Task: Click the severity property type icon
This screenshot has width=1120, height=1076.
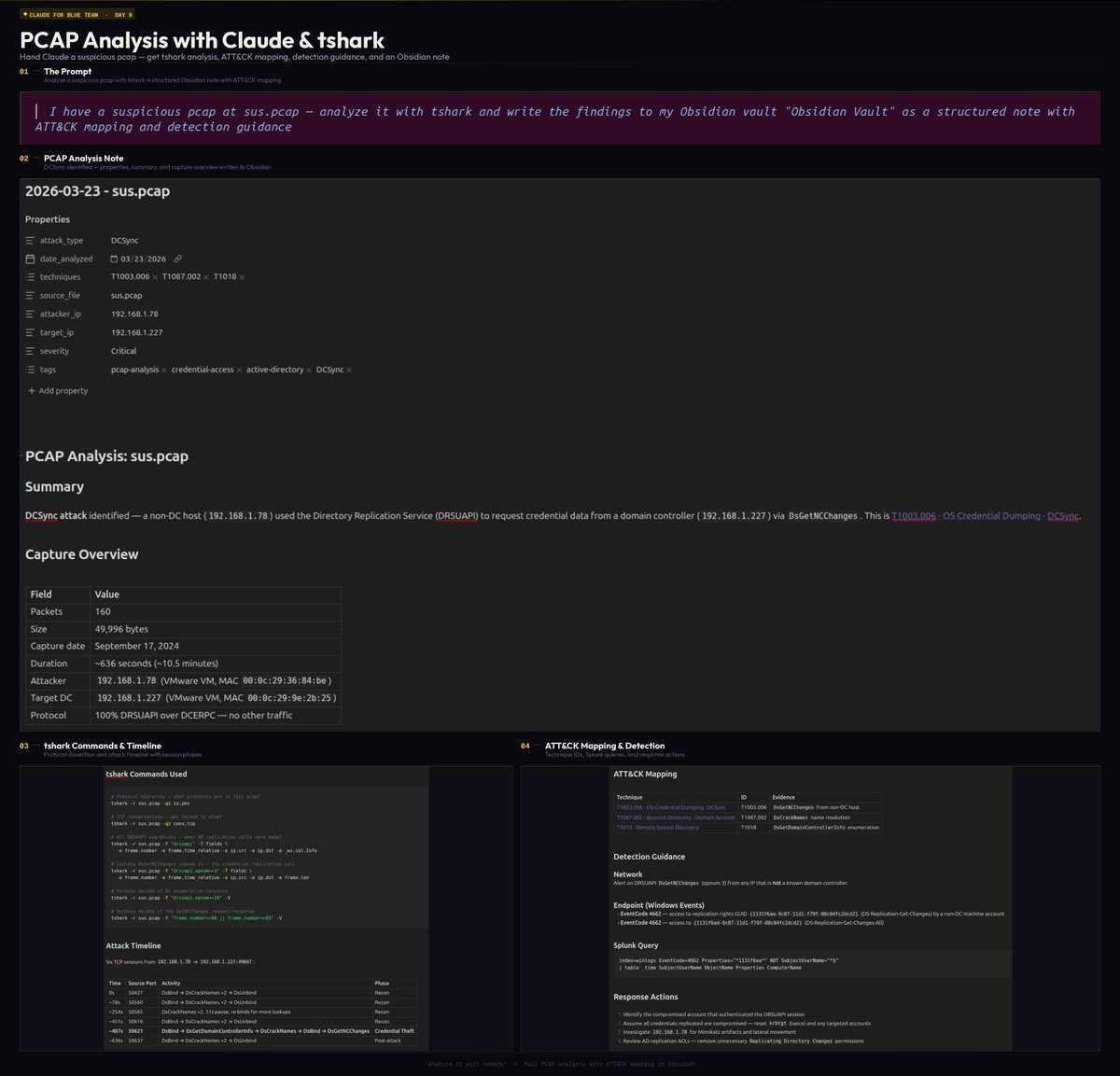Action: (x=31, y=351)
